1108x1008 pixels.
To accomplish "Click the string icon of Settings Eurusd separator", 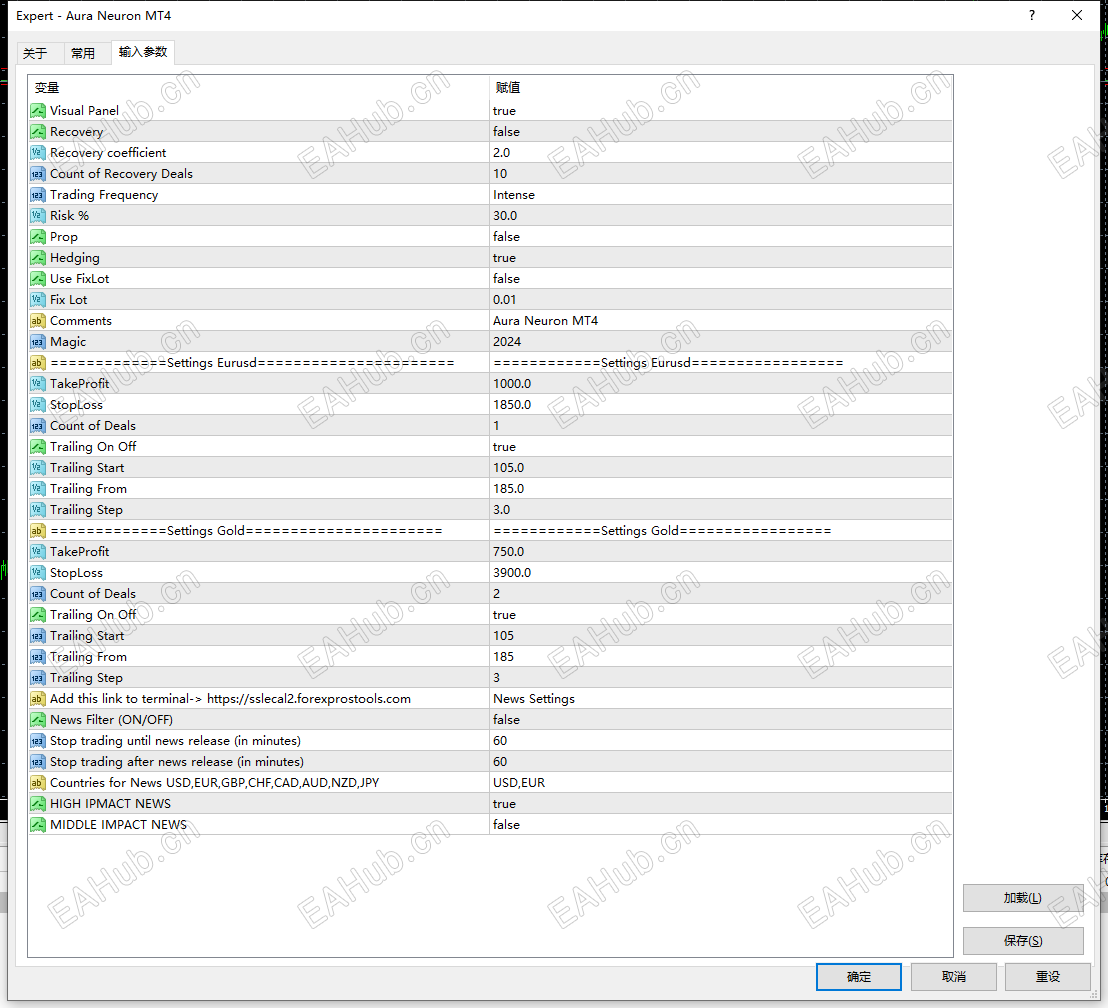I will (x=38, y=363).
